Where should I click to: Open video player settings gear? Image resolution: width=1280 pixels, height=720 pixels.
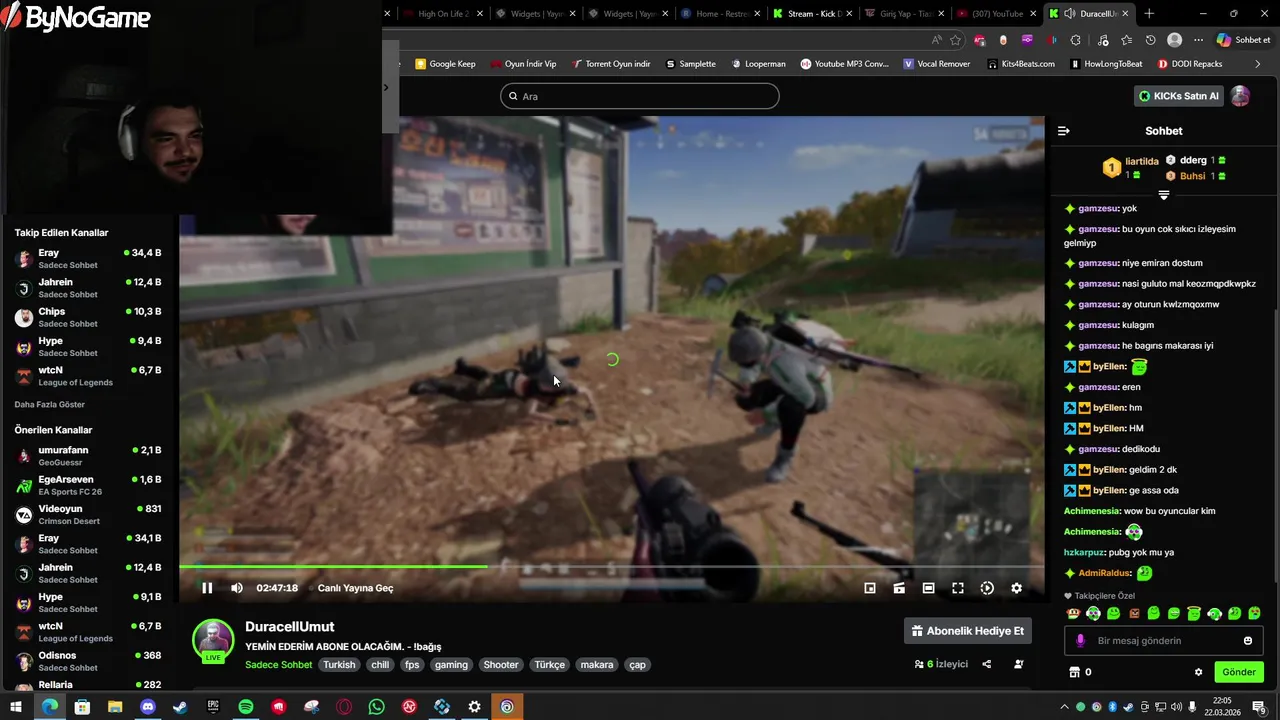(1016, 588)
